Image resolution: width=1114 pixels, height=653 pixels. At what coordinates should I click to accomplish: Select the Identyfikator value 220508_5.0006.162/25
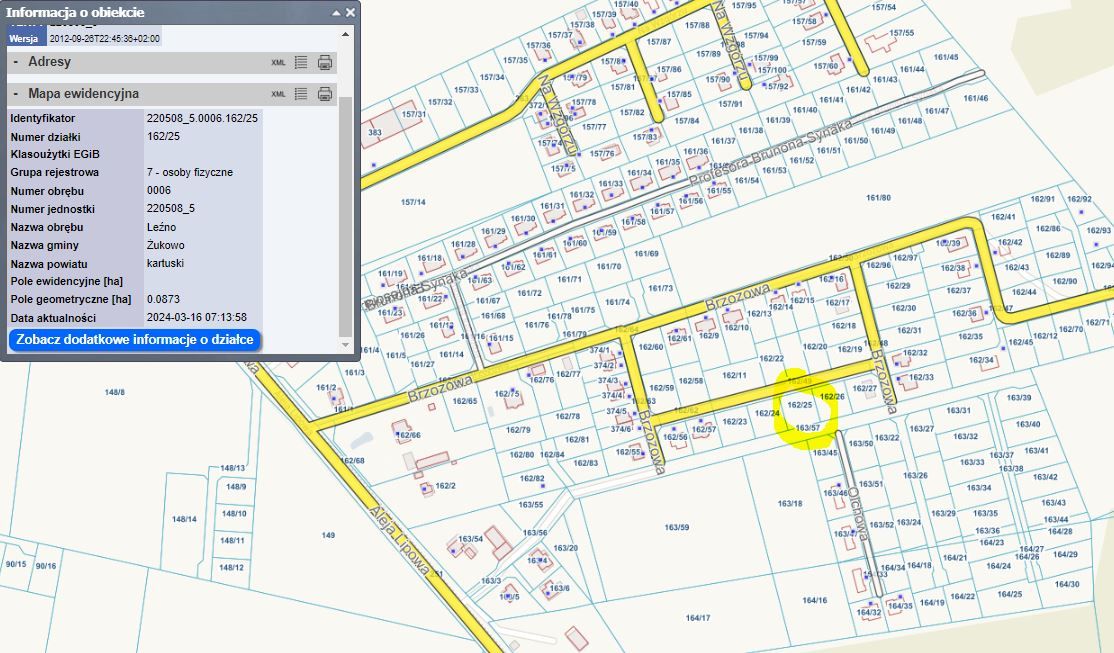(x=202, y=118)
